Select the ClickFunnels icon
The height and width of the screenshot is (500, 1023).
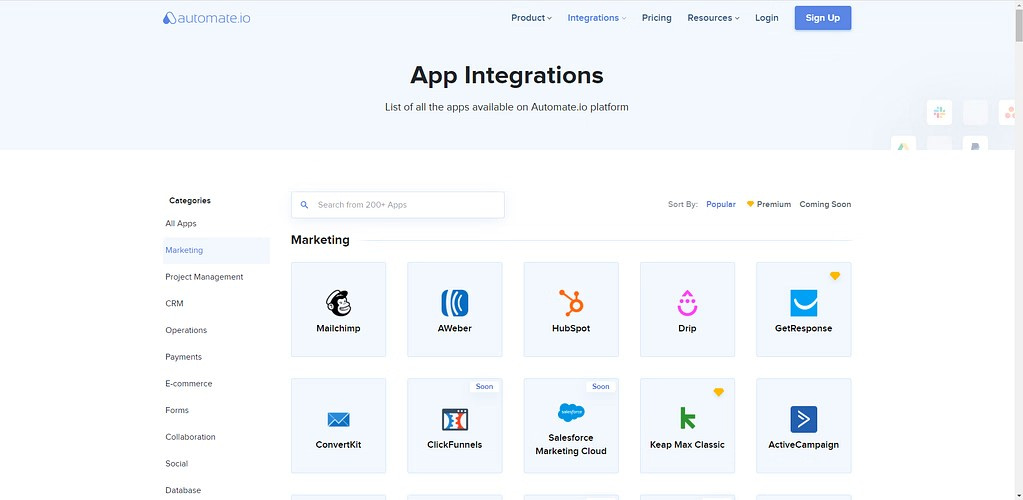tap(454, 419)
